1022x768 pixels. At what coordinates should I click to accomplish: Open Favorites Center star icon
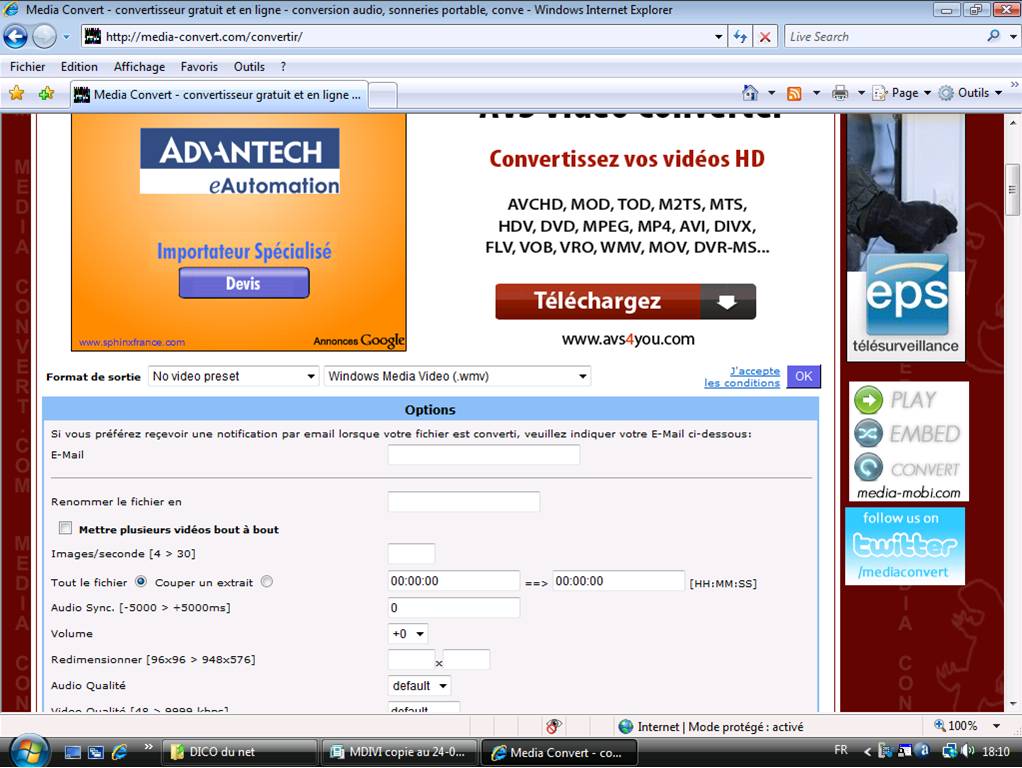(x=17, y=93)
